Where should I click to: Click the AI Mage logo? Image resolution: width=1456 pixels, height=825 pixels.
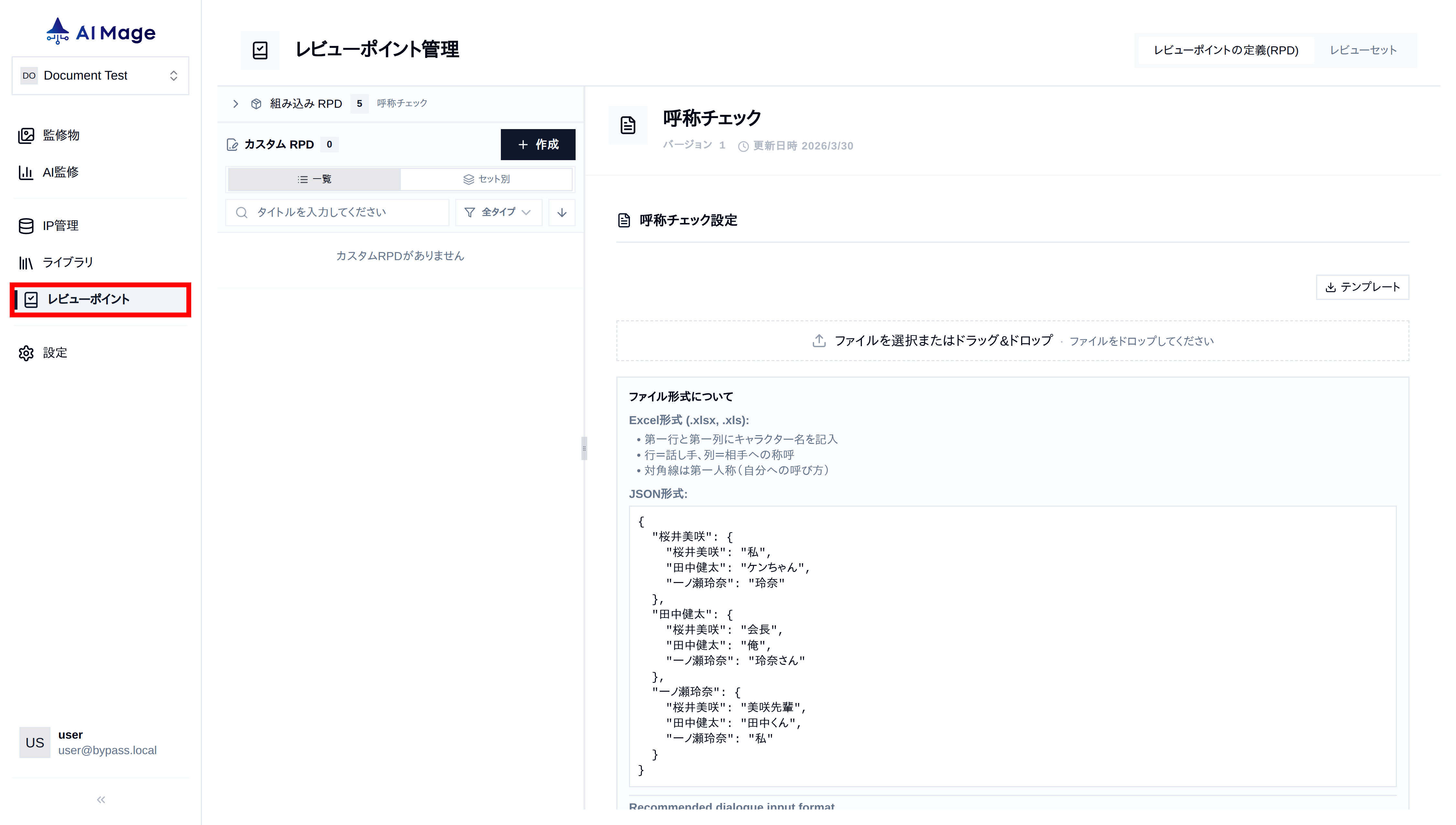click(x=101, y=31)
